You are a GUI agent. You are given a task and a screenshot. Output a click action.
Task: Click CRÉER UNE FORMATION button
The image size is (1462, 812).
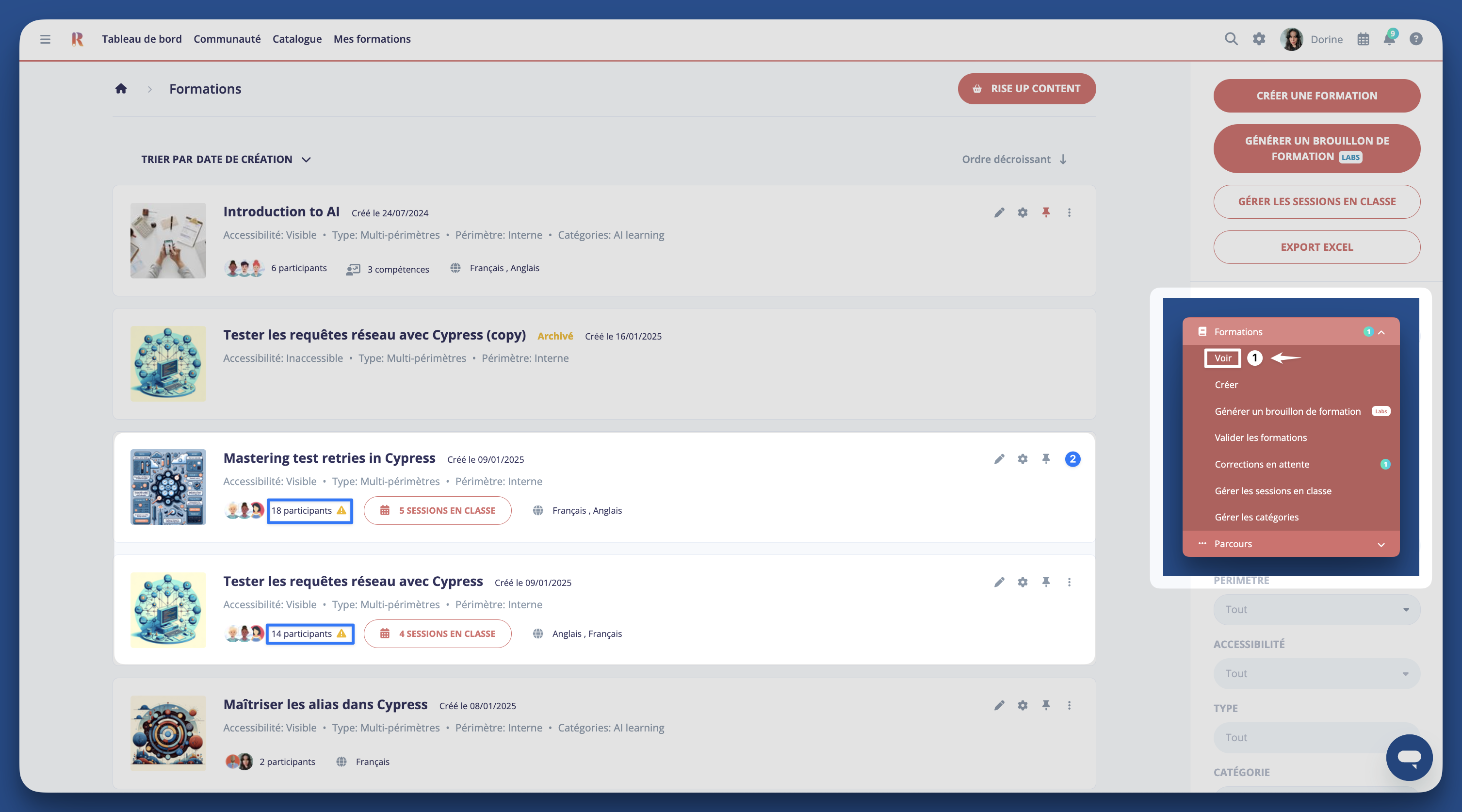pyautogui.click(x=1316, y=96)
